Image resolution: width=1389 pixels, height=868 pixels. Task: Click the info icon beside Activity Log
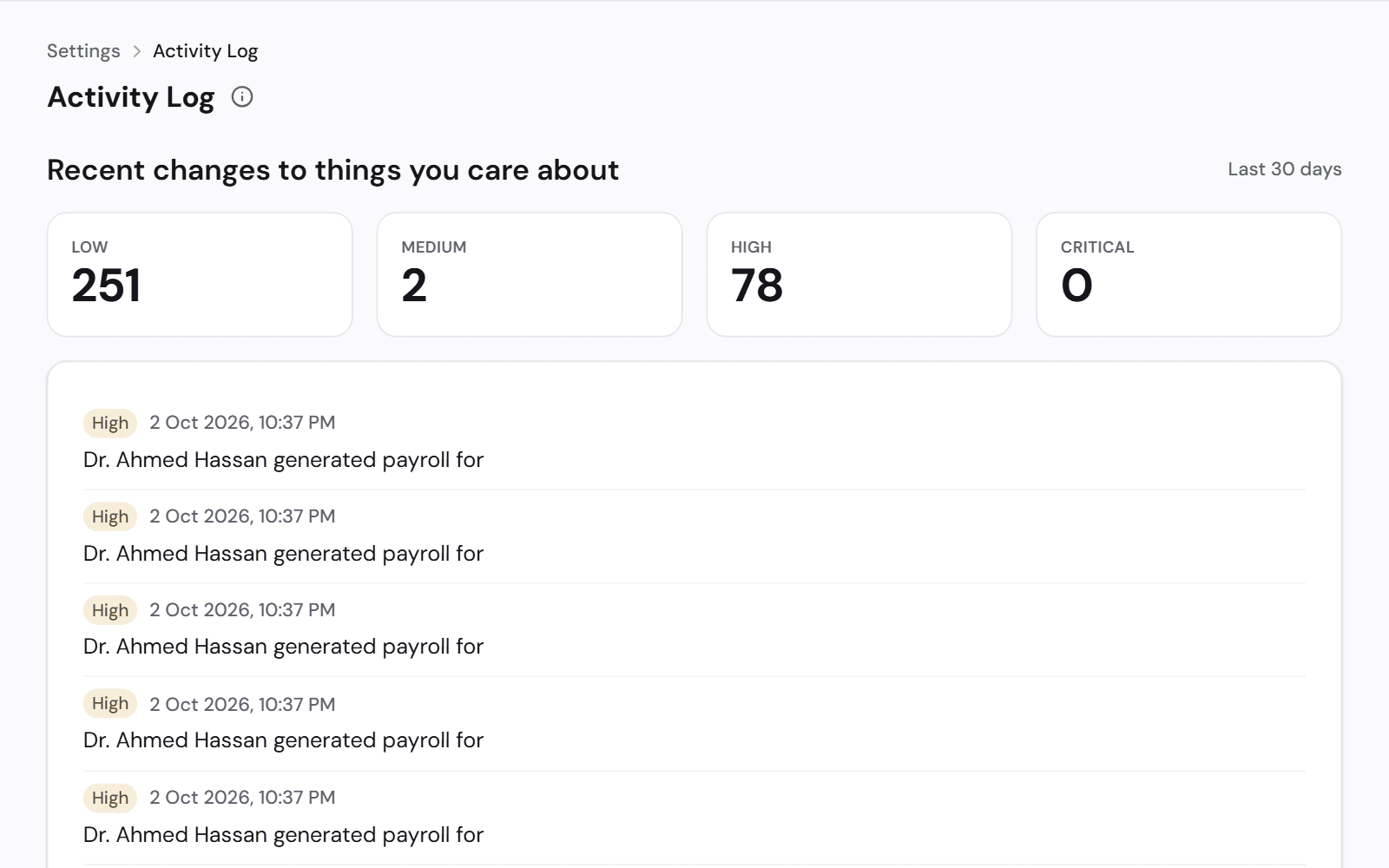pyautogui.click(x=242, y=97)
